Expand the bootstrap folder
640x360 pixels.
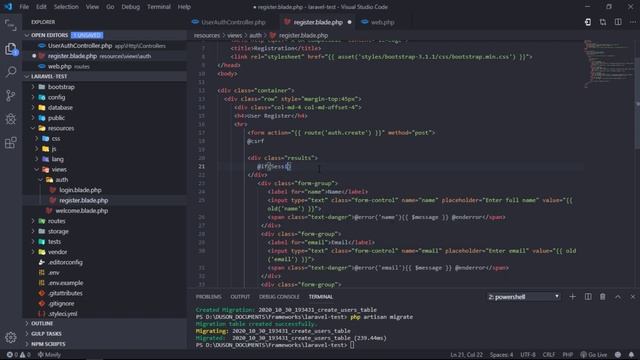[x=105, y=87]
